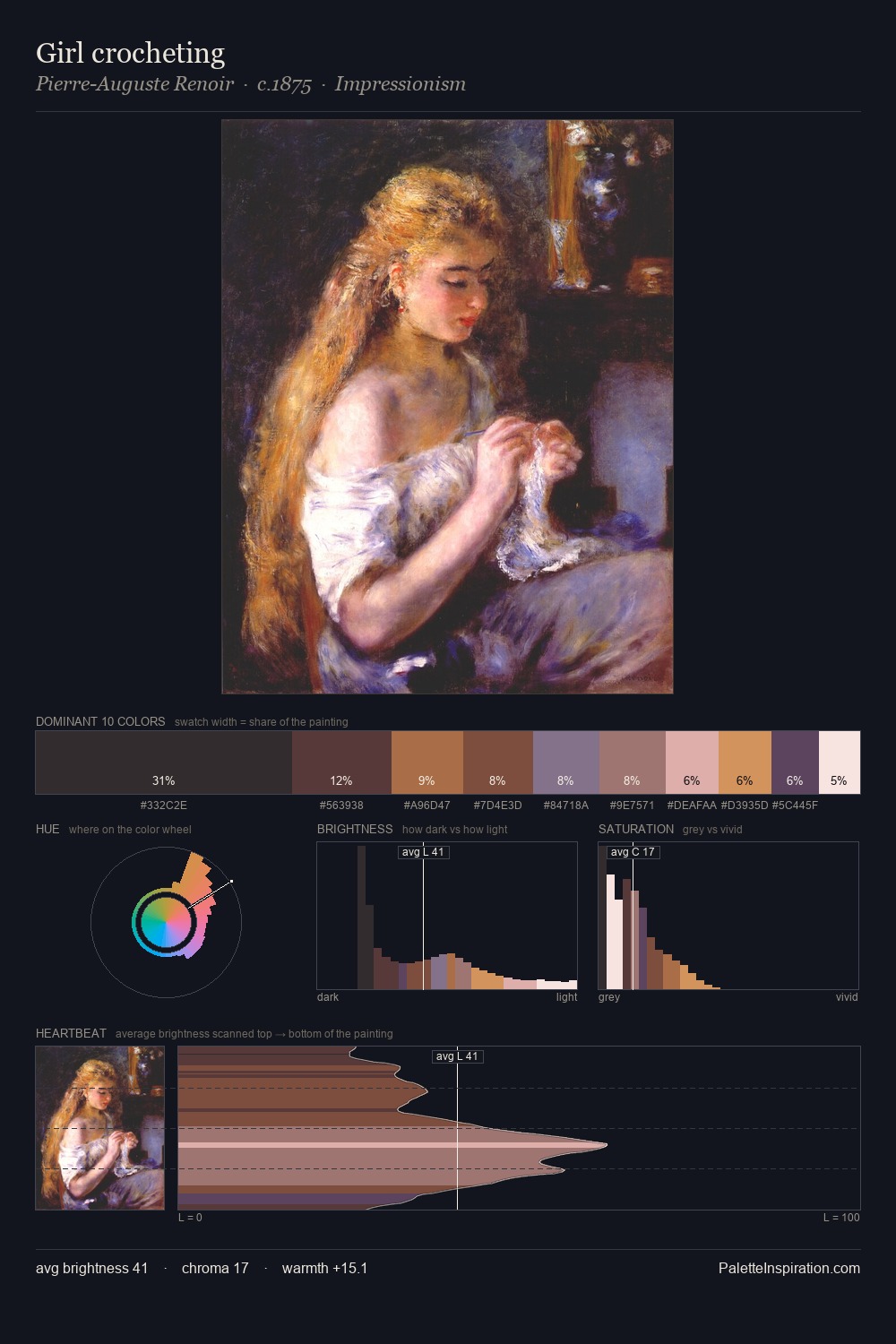Click the 'c.1875' date text
The image size is (896, 1344).
click(x=284, y=84)
